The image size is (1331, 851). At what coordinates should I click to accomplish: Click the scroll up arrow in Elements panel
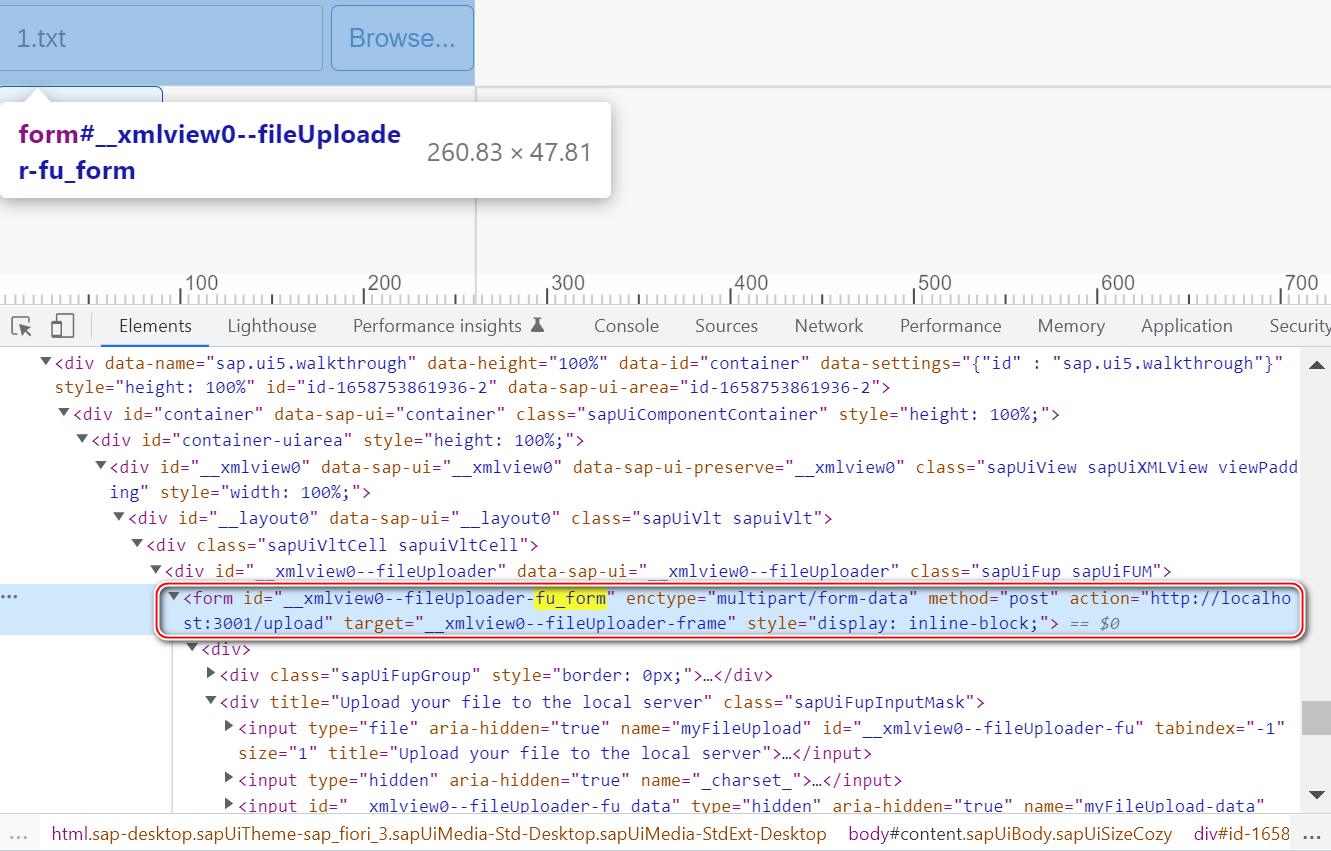click(1318, 364)
